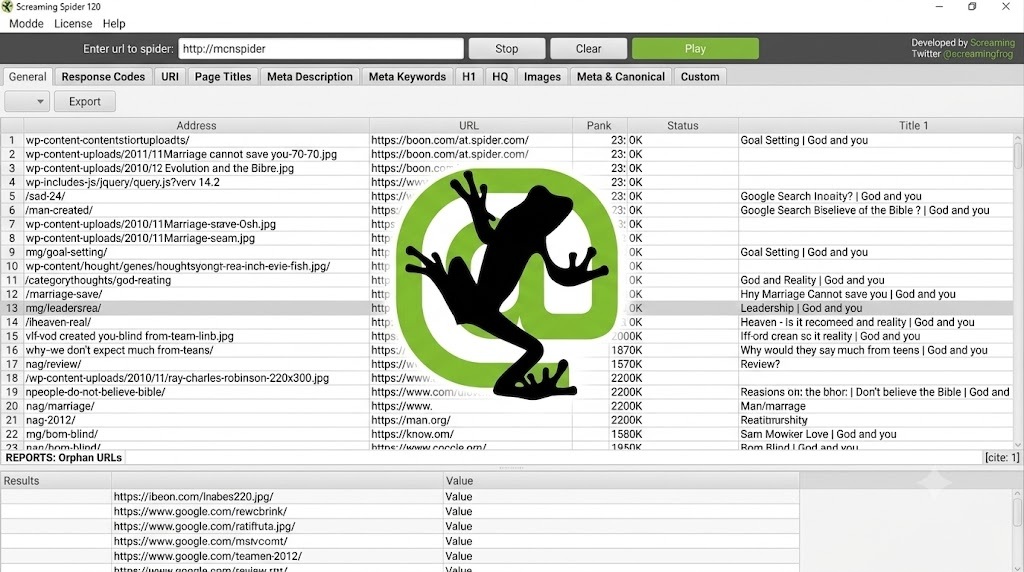Click the @screamingfrog Twitter link
1024x572 pixels.
tap(978, 54)
